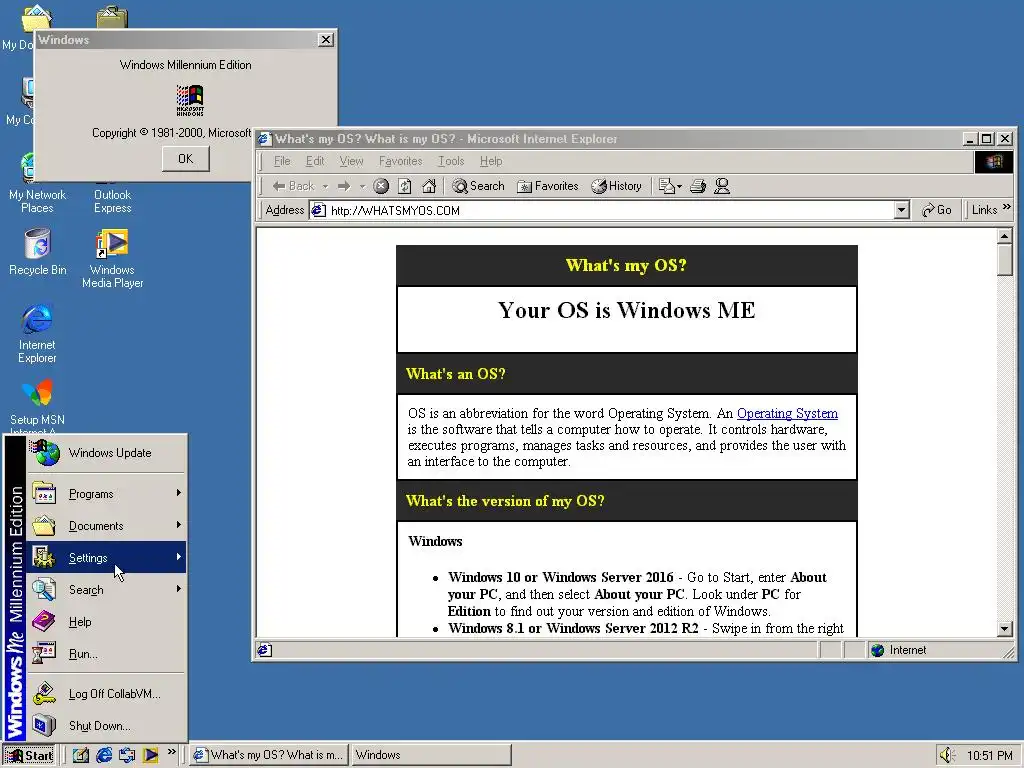Click the Windows throbber logo in IE
Image resolution: width=1024 pixels, height=768 pixels.
(x=993, y=161)
